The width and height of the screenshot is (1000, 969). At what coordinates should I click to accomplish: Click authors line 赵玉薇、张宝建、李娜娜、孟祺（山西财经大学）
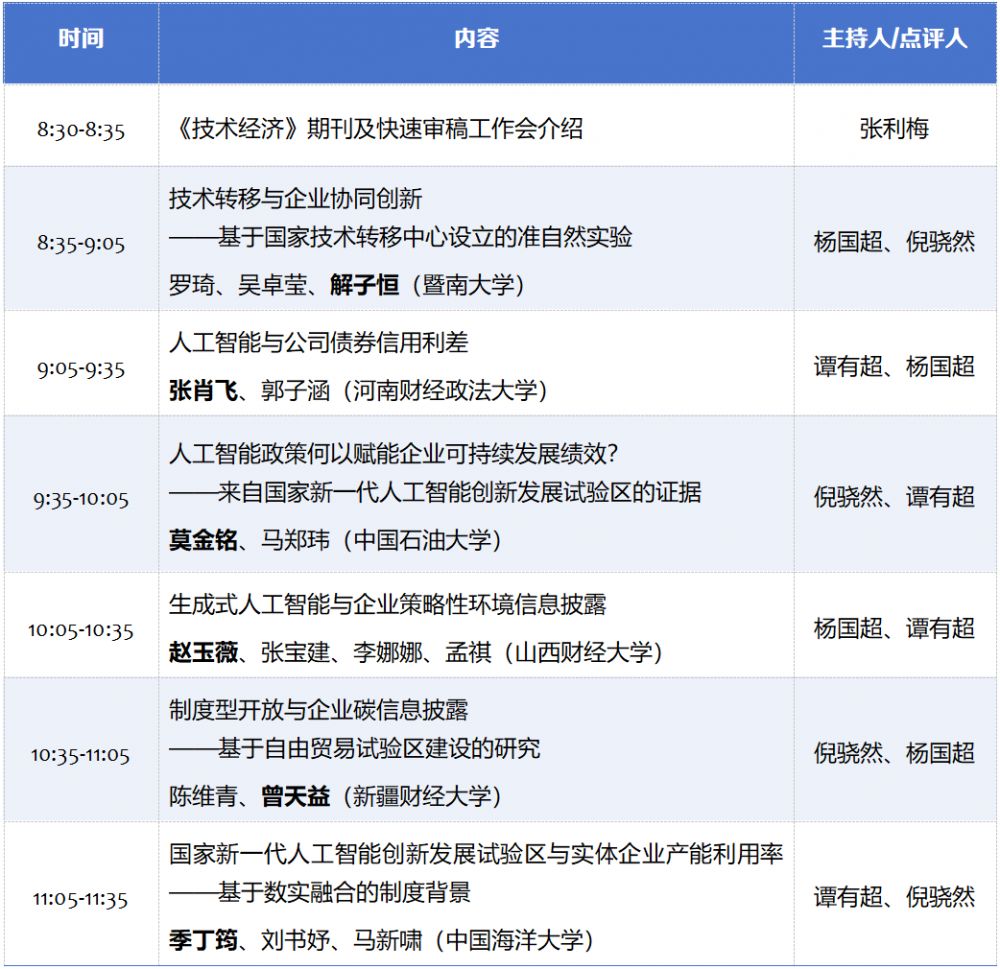(417, 652)
